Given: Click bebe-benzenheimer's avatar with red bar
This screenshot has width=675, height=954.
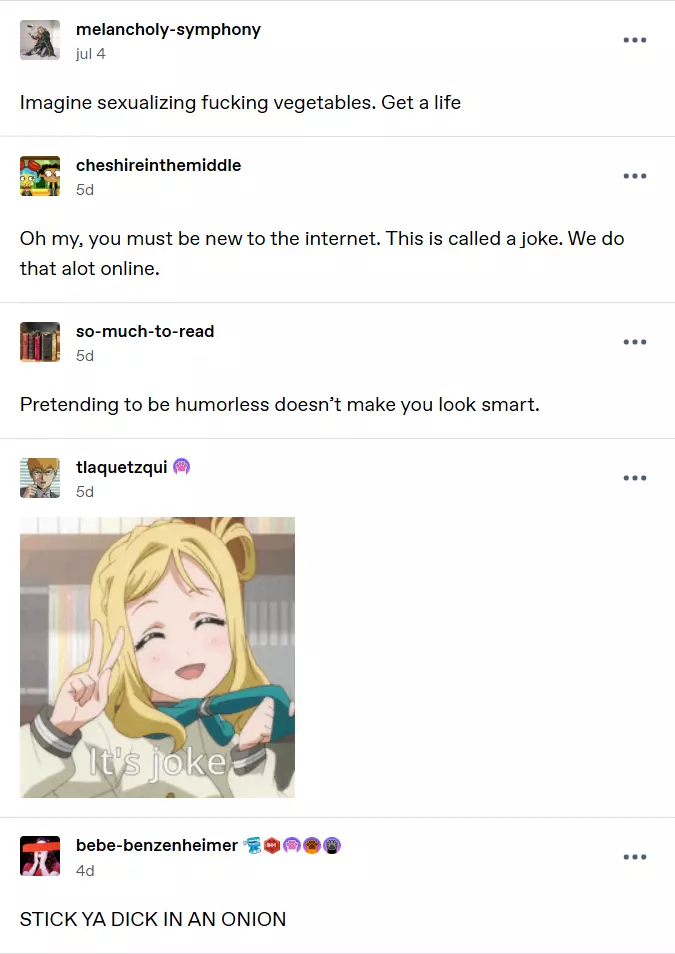Looking at the screenshot, I should pyautogui.click(x=40, y=856).
